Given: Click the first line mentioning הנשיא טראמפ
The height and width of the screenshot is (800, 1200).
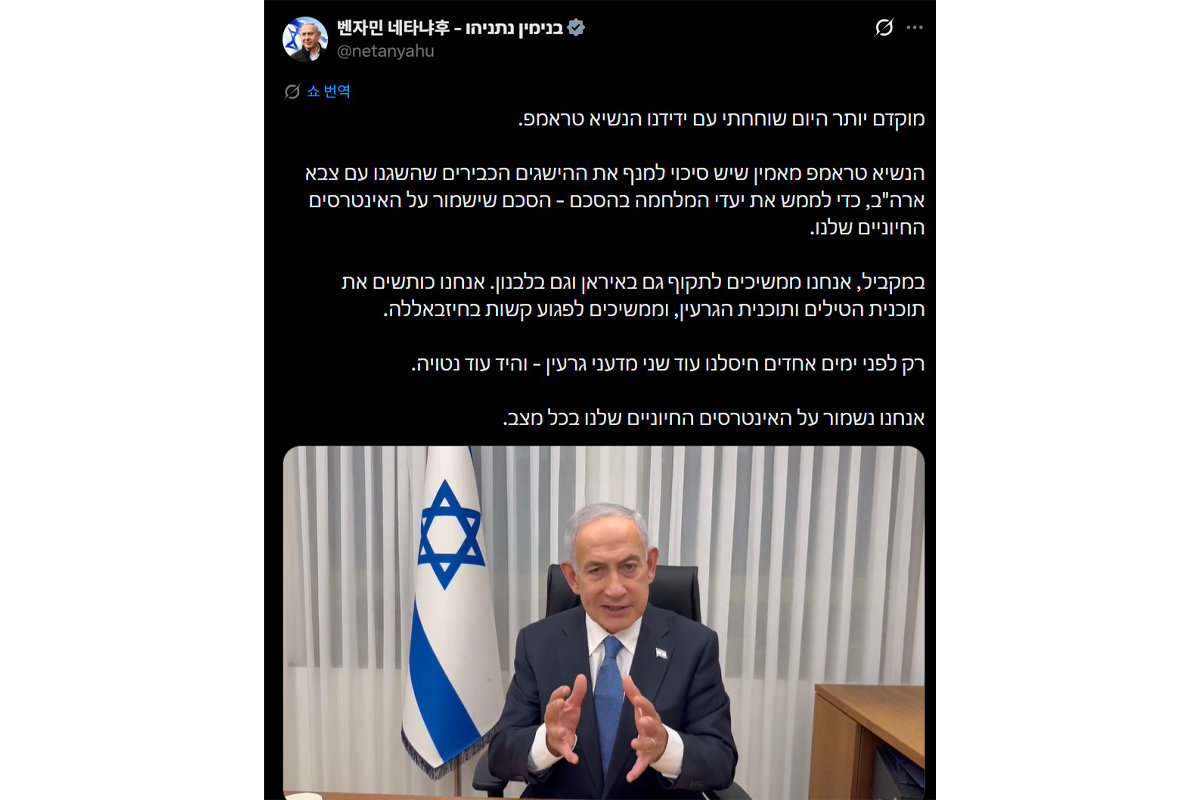Looking at the screenshot, I should 722,119.
